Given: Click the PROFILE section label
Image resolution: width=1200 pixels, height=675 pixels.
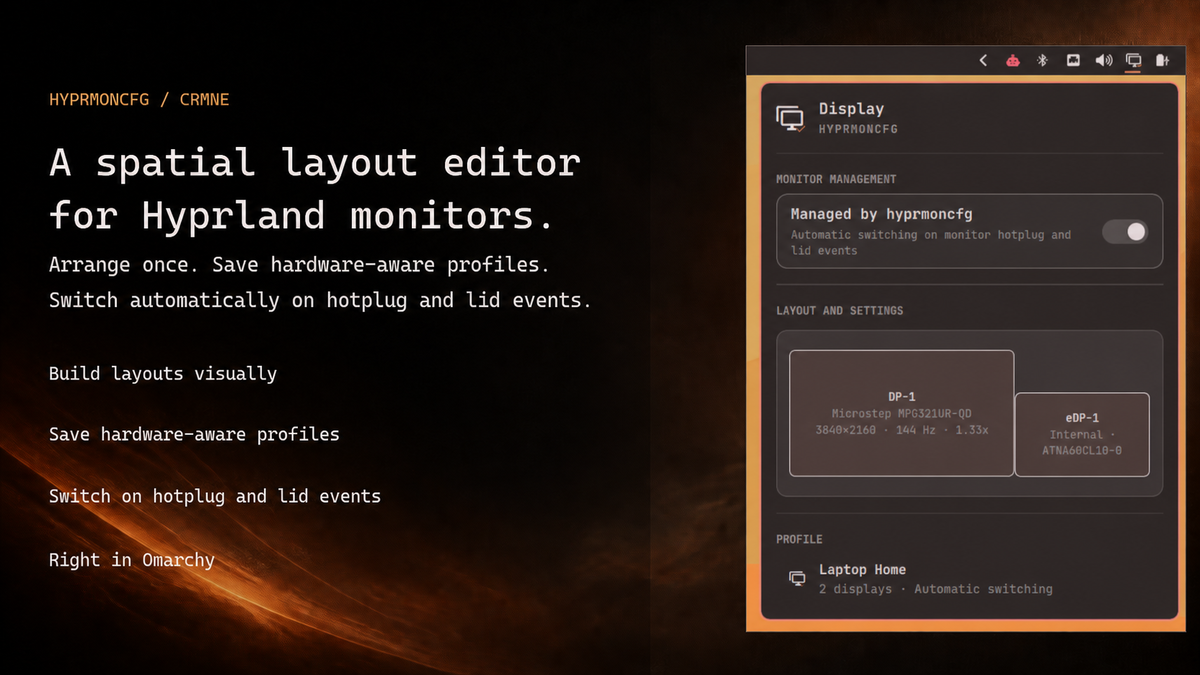Looking at the screenshot, I should pos(799,539).
